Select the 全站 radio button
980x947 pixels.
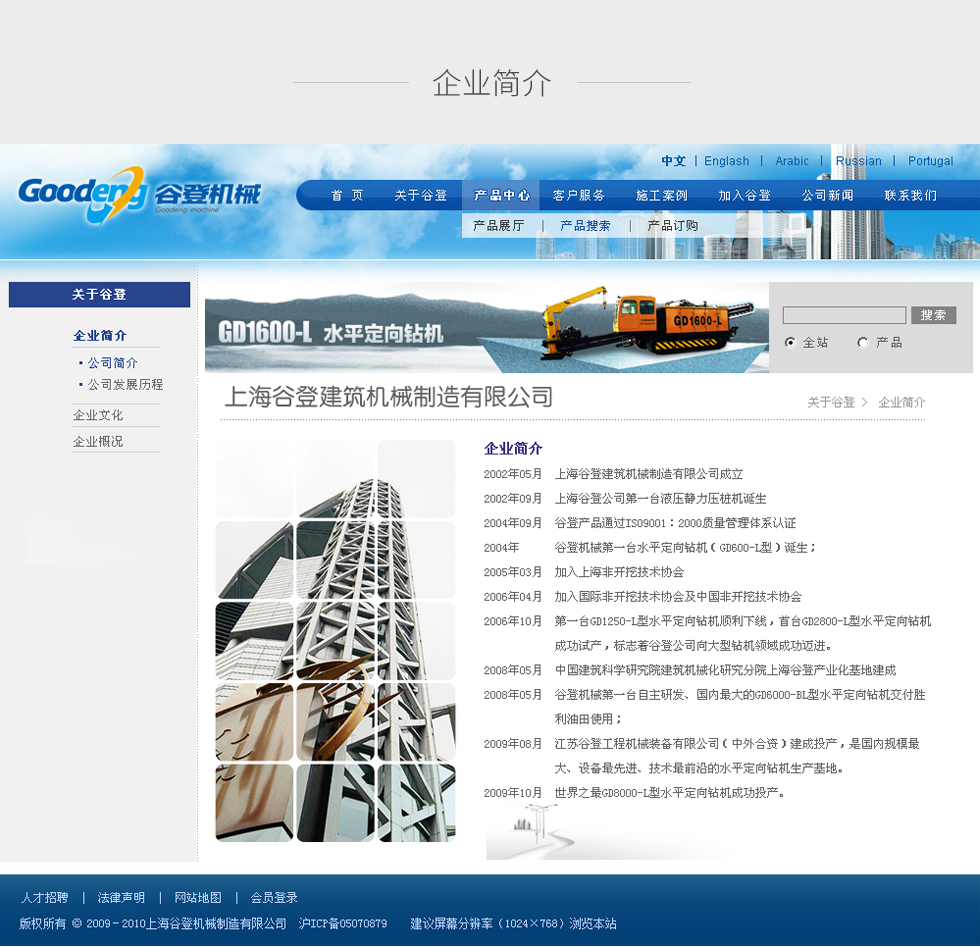tap(790, 342)
